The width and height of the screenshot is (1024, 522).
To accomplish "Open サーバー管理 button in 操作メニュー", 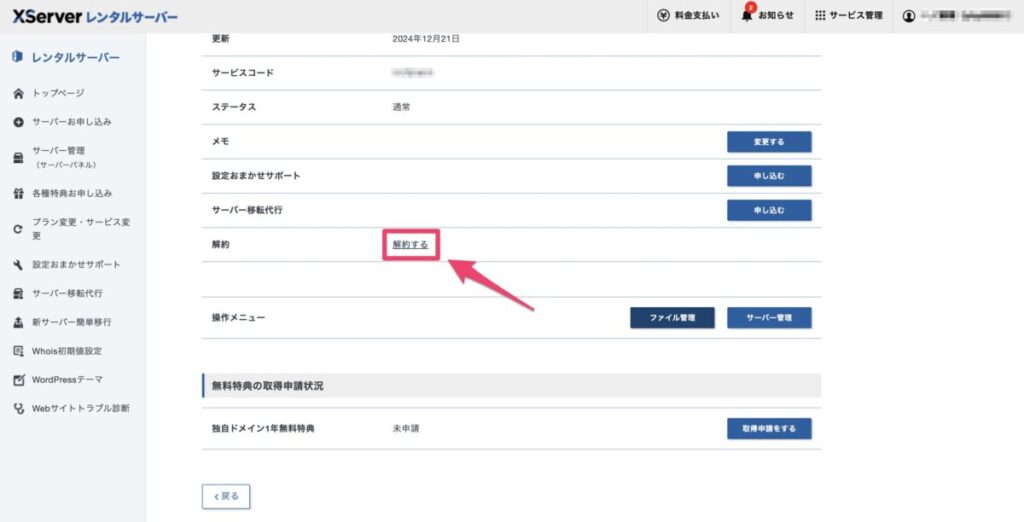I will [x=769, y=318].
